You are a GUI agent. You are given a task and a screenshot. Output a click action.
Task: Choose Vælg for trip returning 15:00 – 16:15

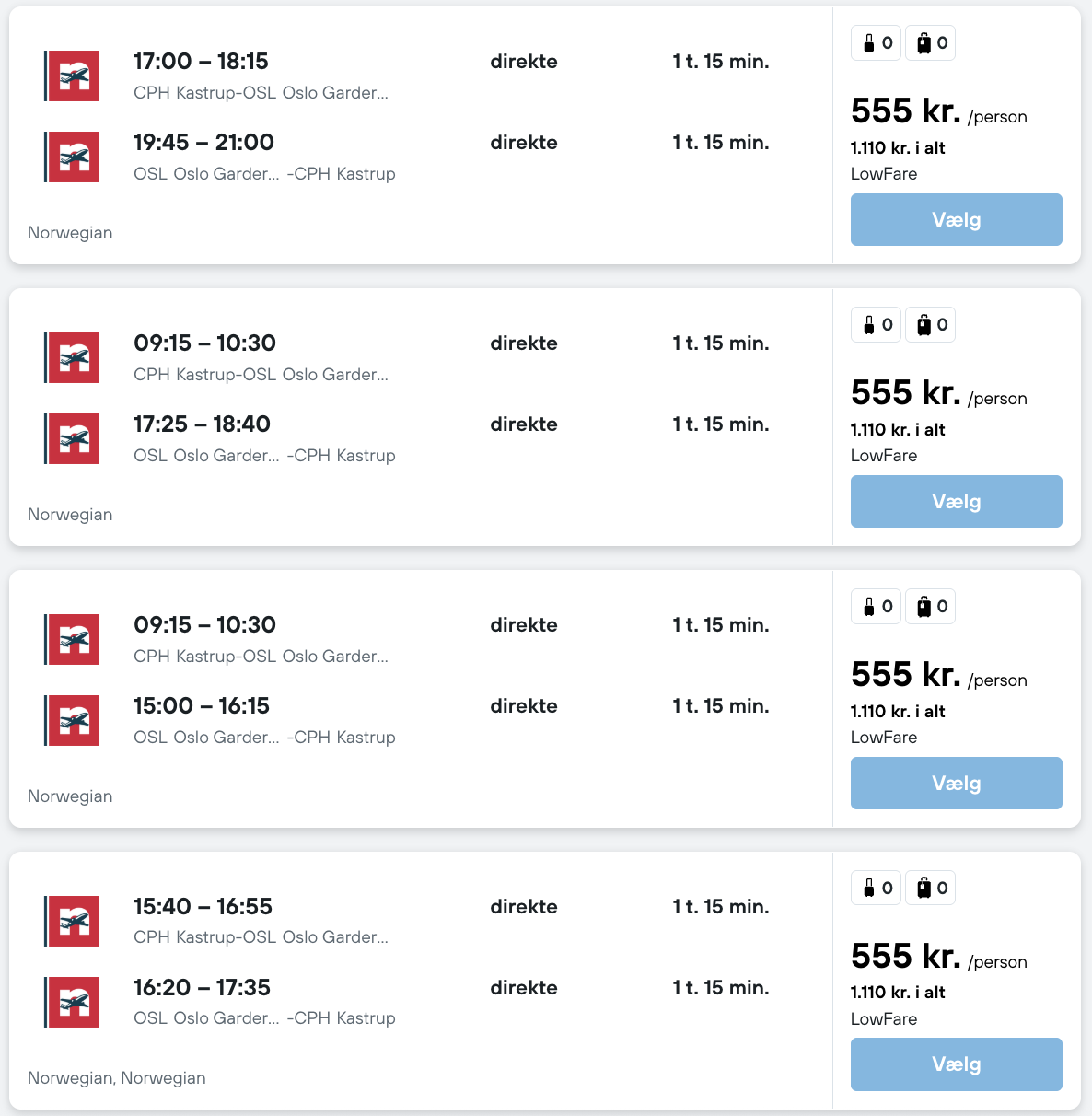pyautogui.click(x=956, y=784)
